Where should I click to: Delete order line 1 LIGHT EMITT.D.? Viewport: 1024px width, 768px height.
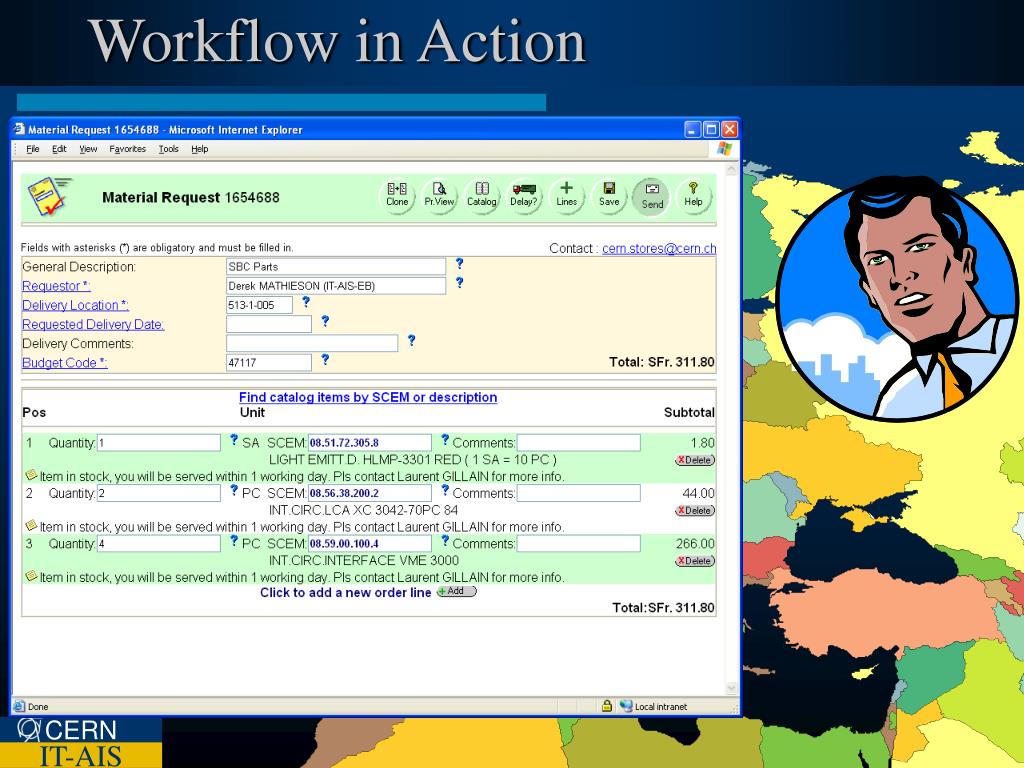(x=695, y=460)
